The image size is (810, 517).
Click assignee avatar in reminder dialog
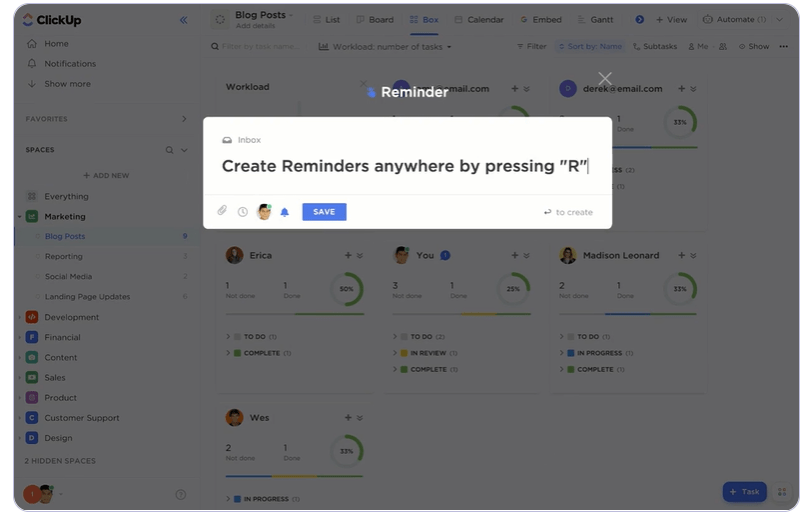[x=264, y=212]
